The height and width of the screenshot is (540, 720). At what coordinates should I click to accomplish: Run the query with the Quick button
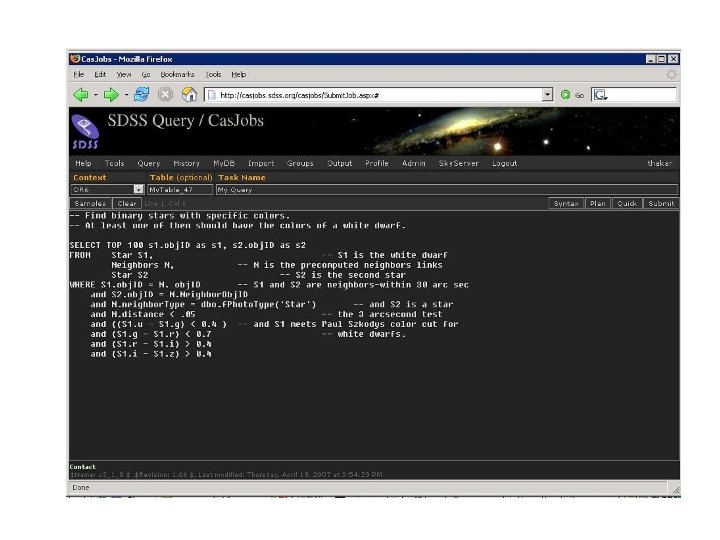[x=627, y=203]
